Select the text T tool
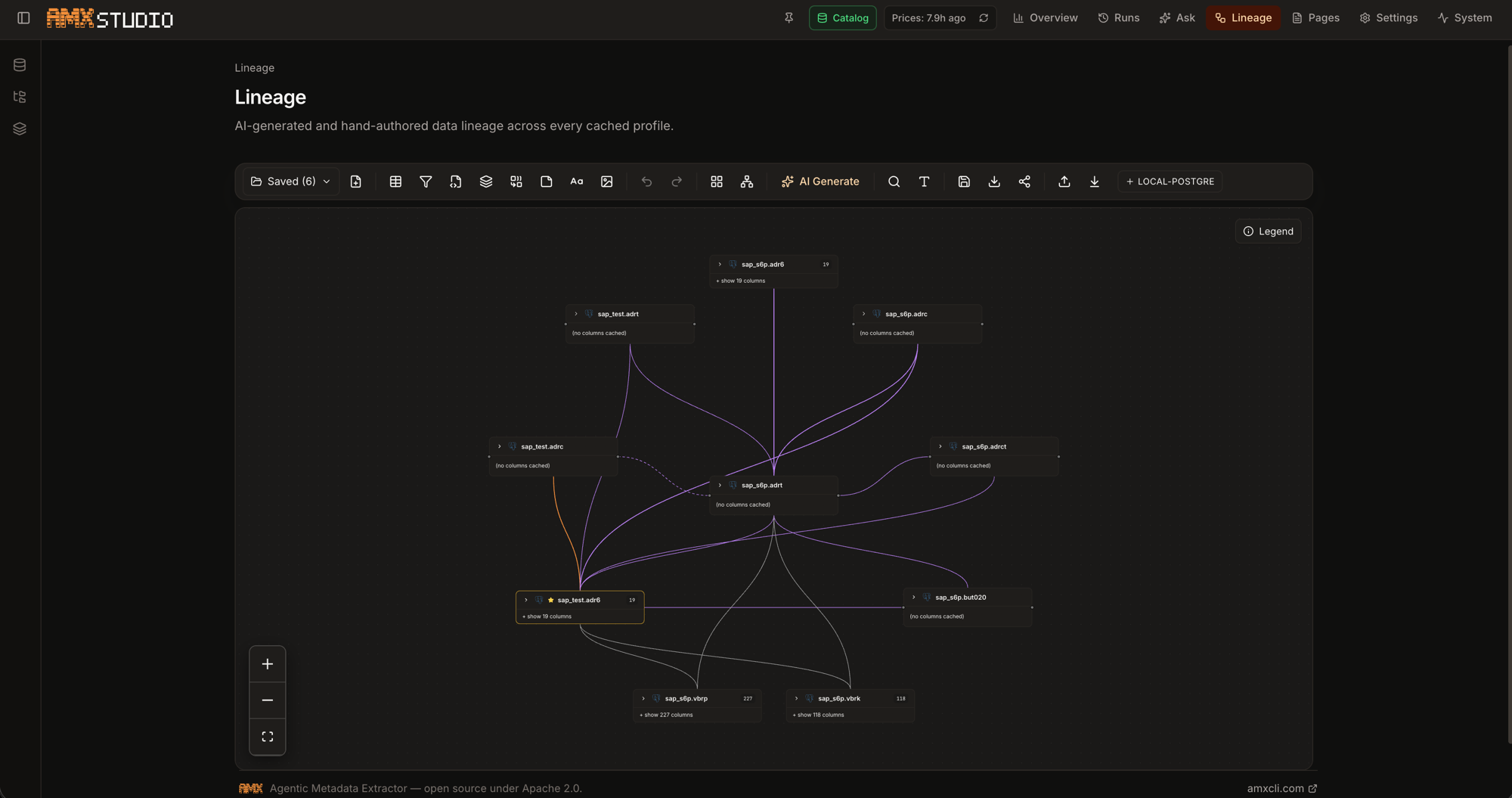The image size is (1512, 798). pos(924,182)
